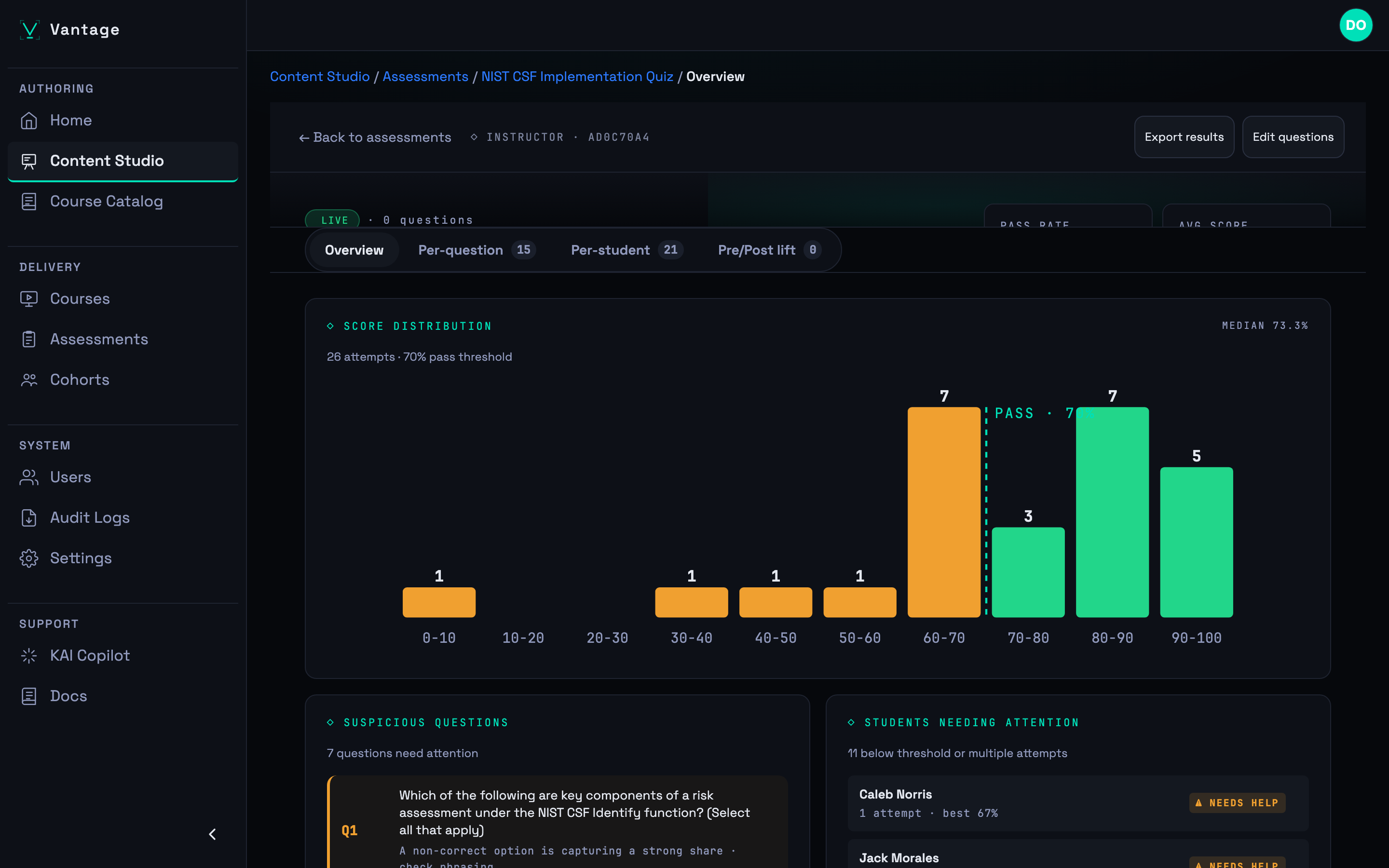Click the LIVE status badge
The height and width of the screenshot is (868, 1389).
coord(332,220)
